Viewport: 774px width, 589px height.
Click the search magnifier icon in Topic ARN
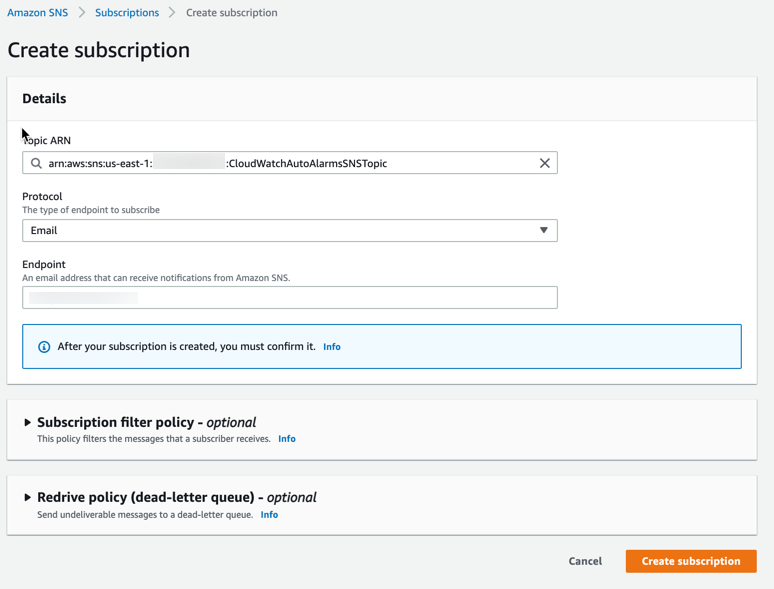click(36, 163)
